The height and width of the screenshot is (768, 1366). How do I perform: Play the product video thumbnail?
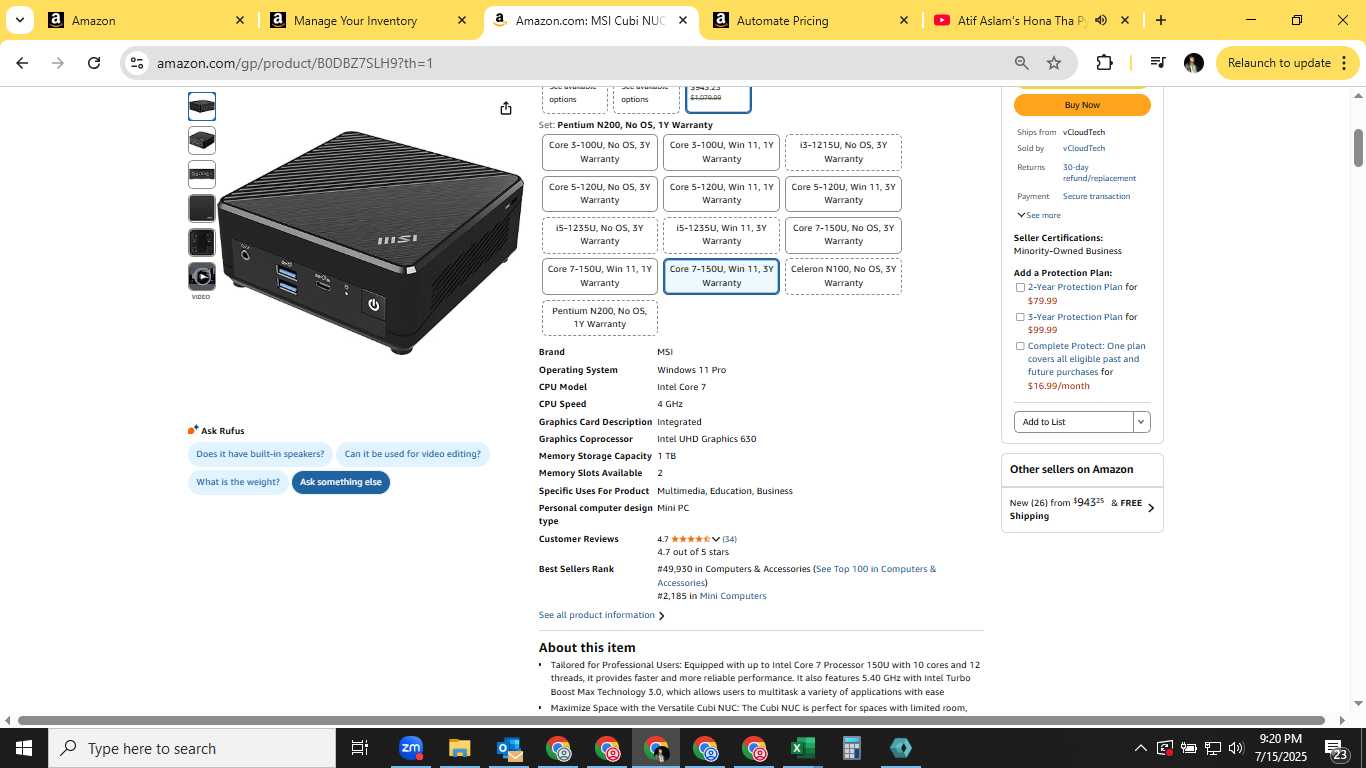pyautogui.click(x=202, y=276)
